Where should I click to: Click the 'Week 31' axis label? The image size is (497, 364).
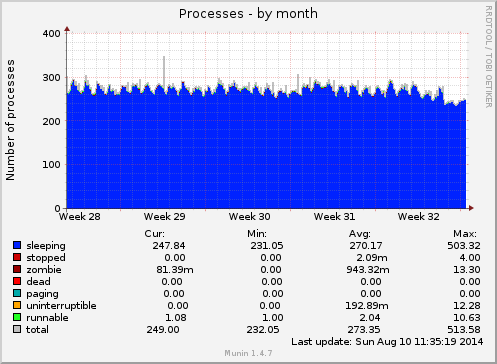pos(334,217)
